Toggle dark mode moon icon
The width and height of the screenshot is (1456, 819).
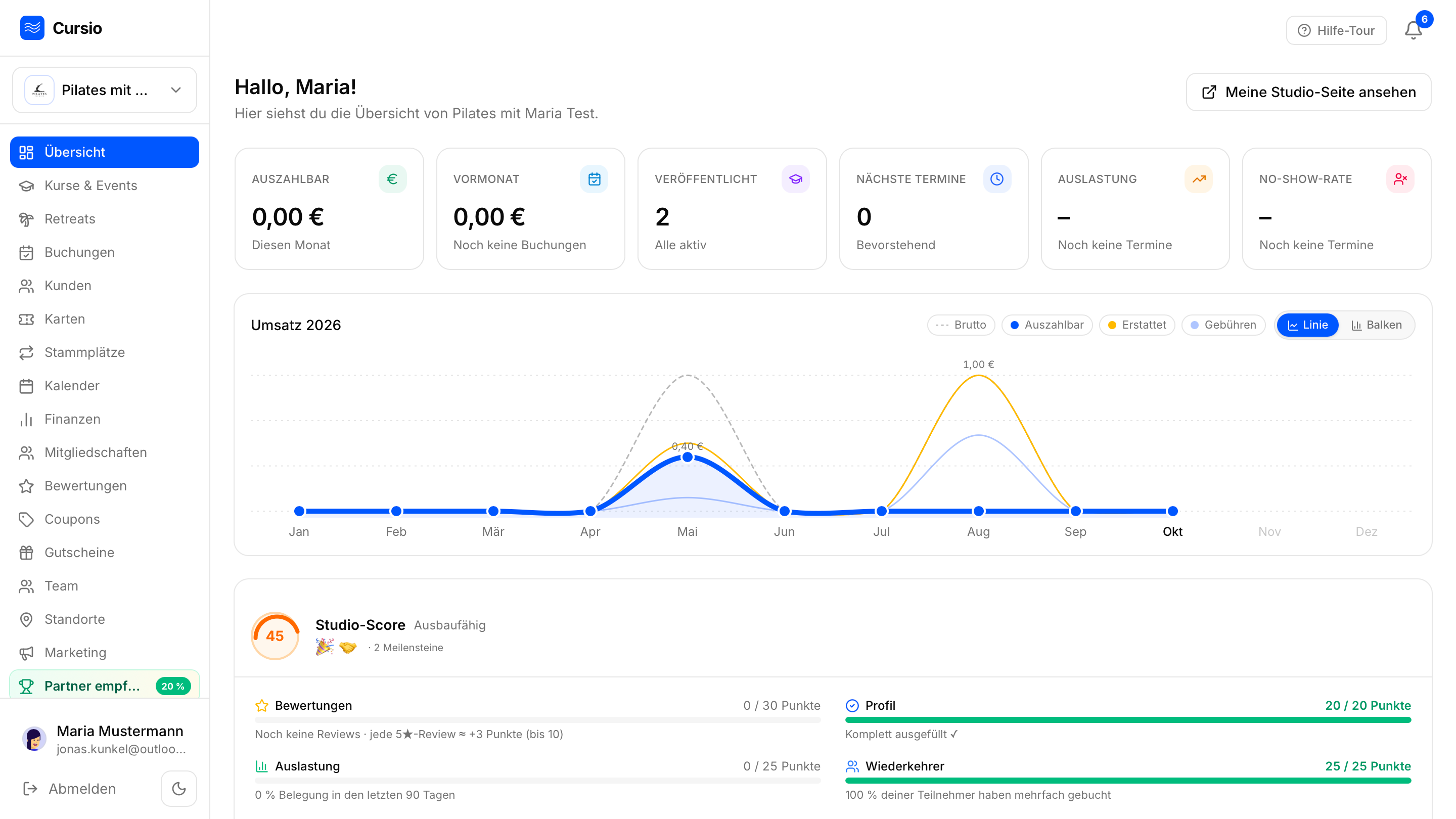[x=178, y=789]
